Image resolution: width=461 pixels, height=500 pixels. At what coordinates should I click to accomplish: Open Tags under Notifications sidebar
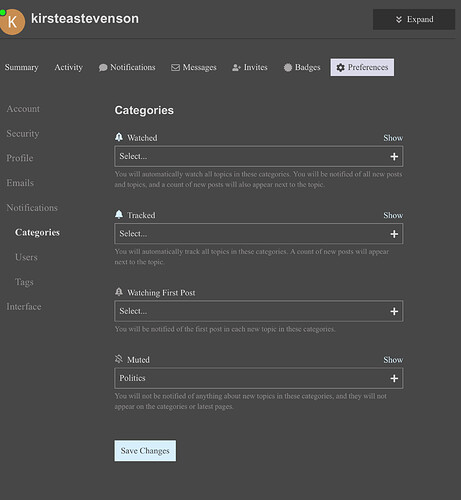coord(24,282)
